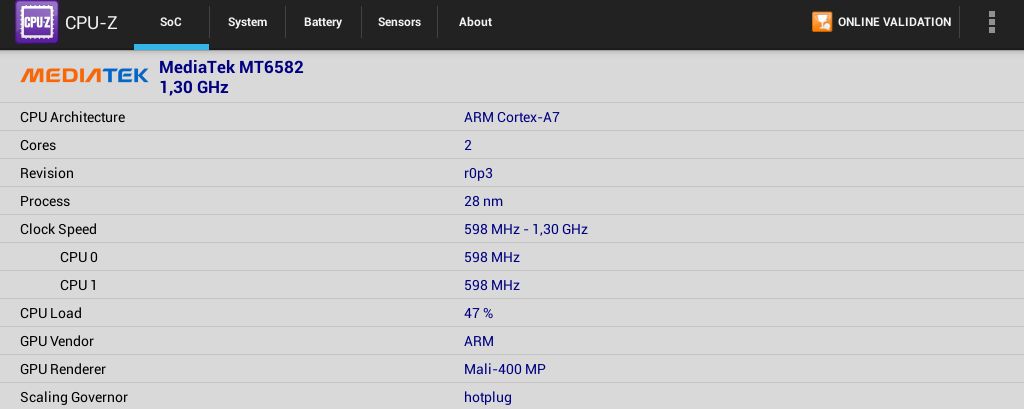Screen dimensions: 1024x409
Task: Click the CPU-Z title text
Action: (x=91, y=22)
